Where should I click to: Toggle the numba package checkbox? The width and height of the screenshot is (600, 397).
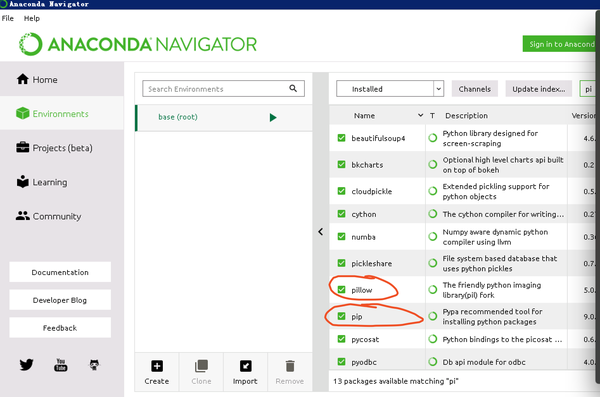click(x=341, y=237)
